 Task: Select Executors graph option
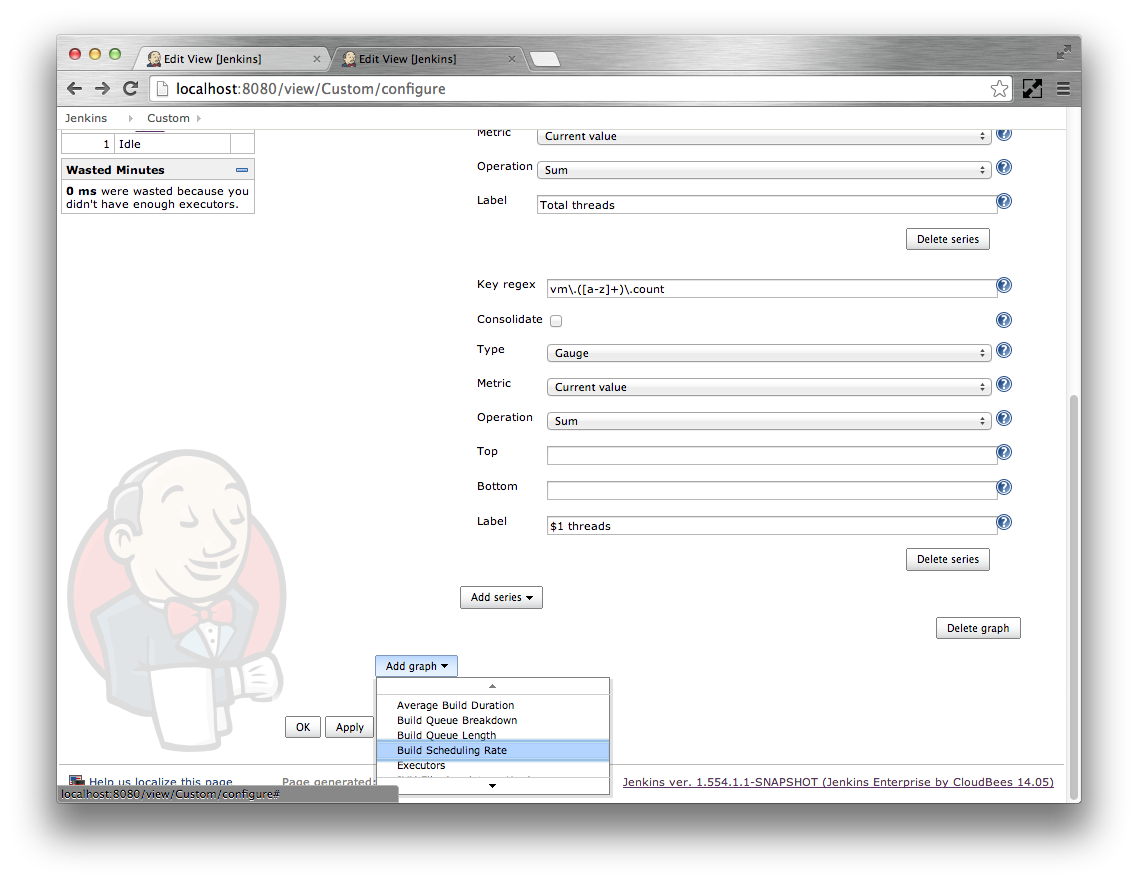click(421, 766)
